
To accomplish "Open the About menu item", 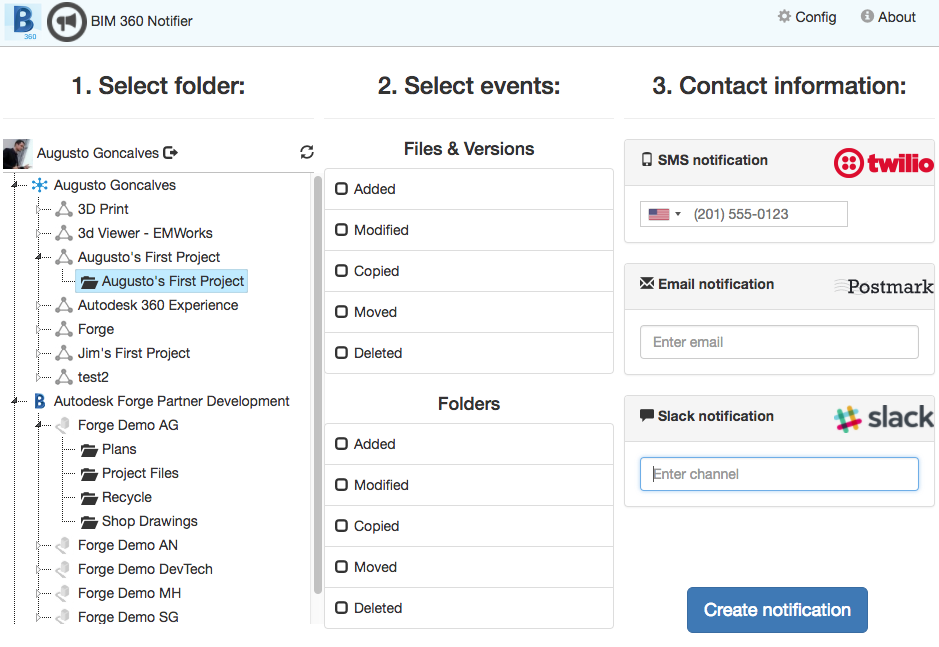I will [x=888, y=17].
